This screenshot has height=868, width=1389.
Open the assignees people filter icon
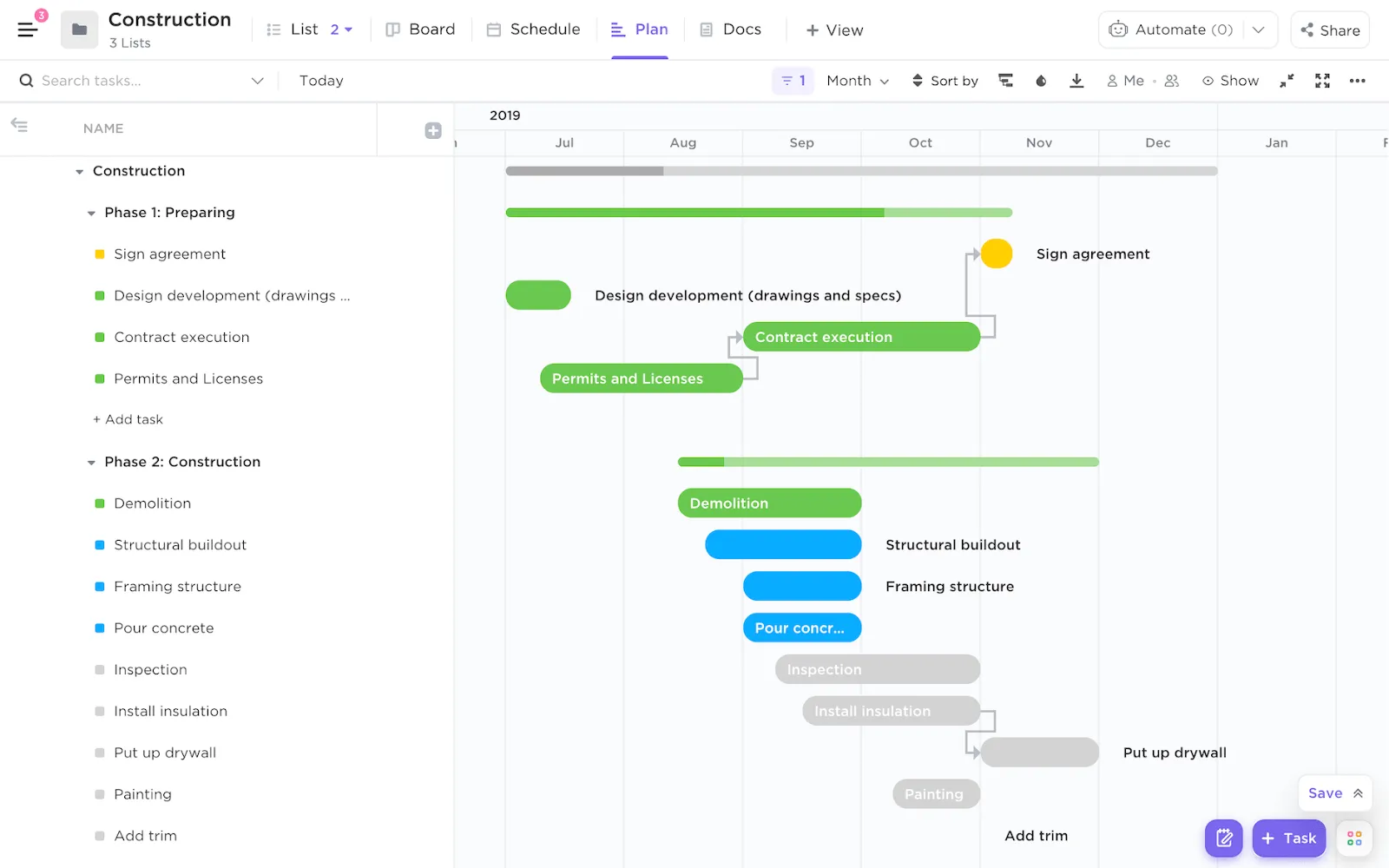tap(1172, 81)
